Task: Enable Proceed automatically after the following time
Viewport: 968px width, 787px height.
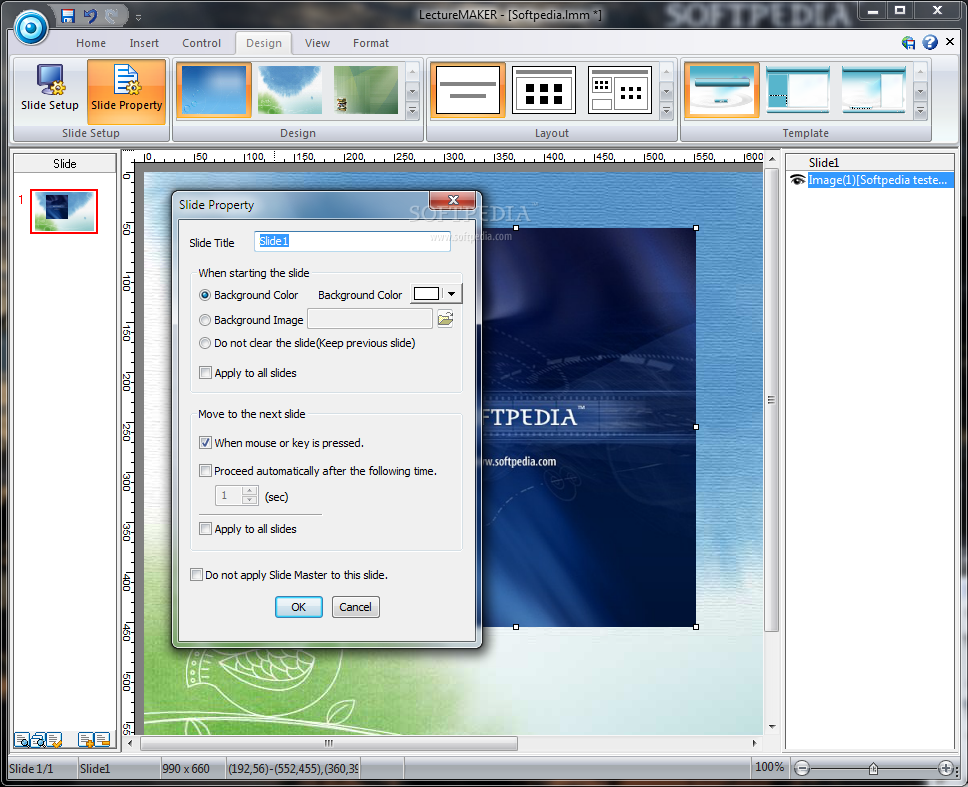Action: [206, 471]
